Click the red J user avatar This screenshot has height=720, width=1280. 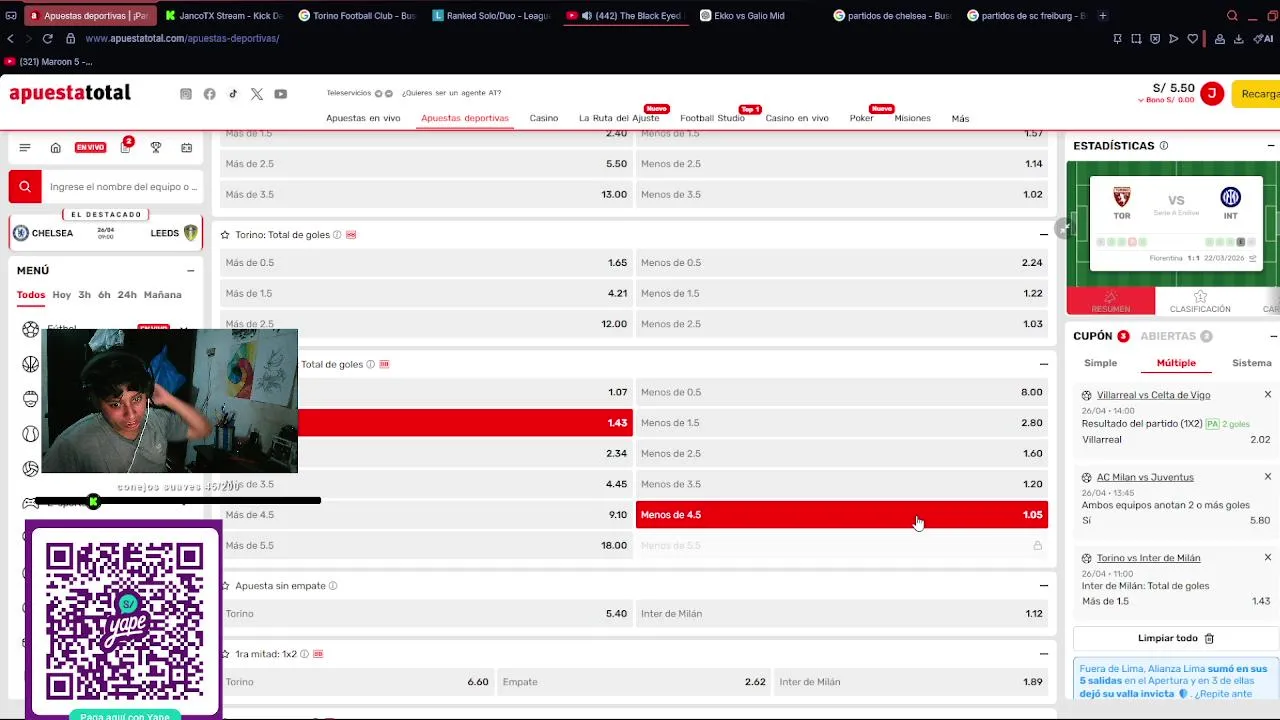click(1211, 94)
